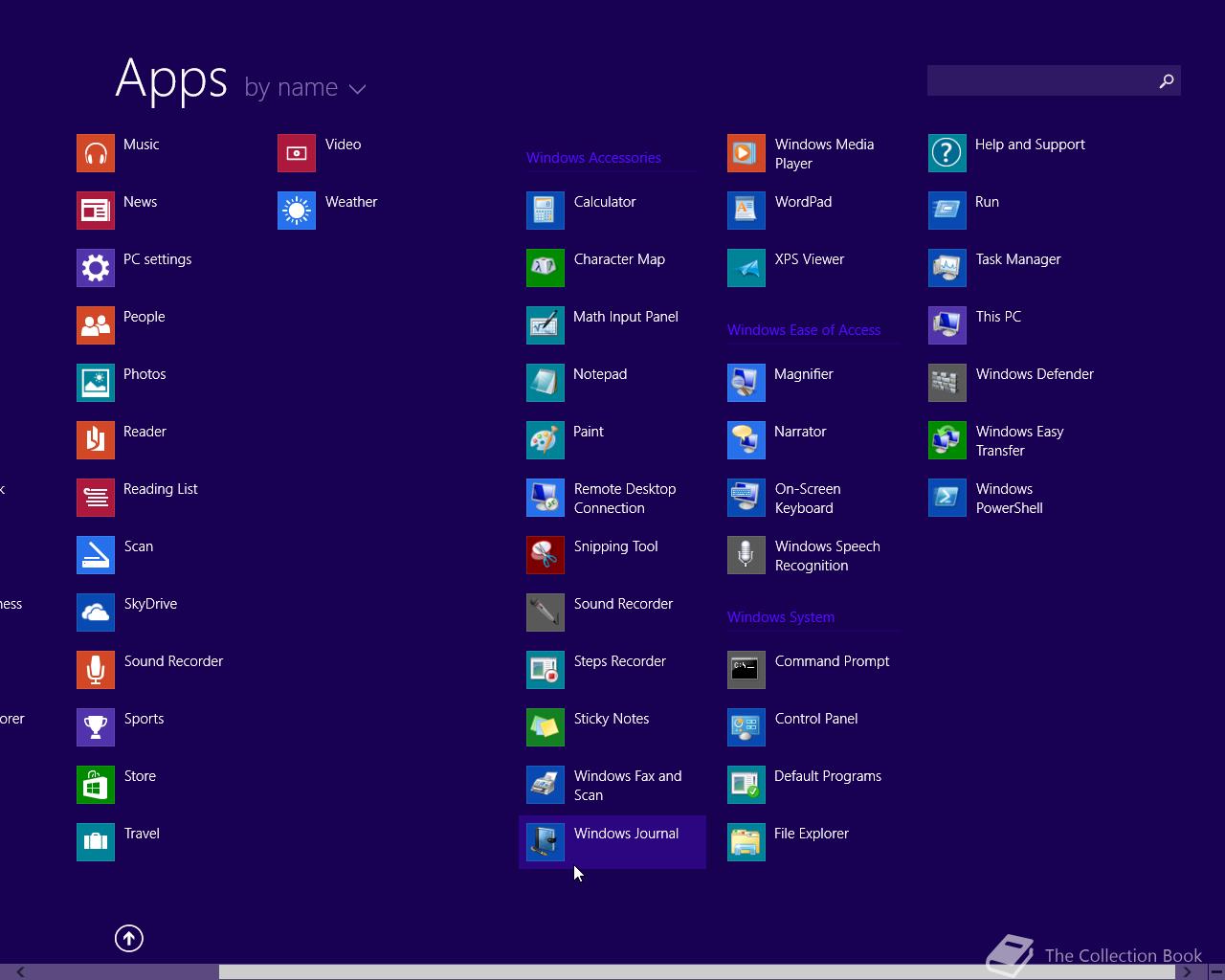Viewport: 1225px width, 980px height.
Task: Click the 'On-Screen Keyboard' label
Action: [808, 499]
